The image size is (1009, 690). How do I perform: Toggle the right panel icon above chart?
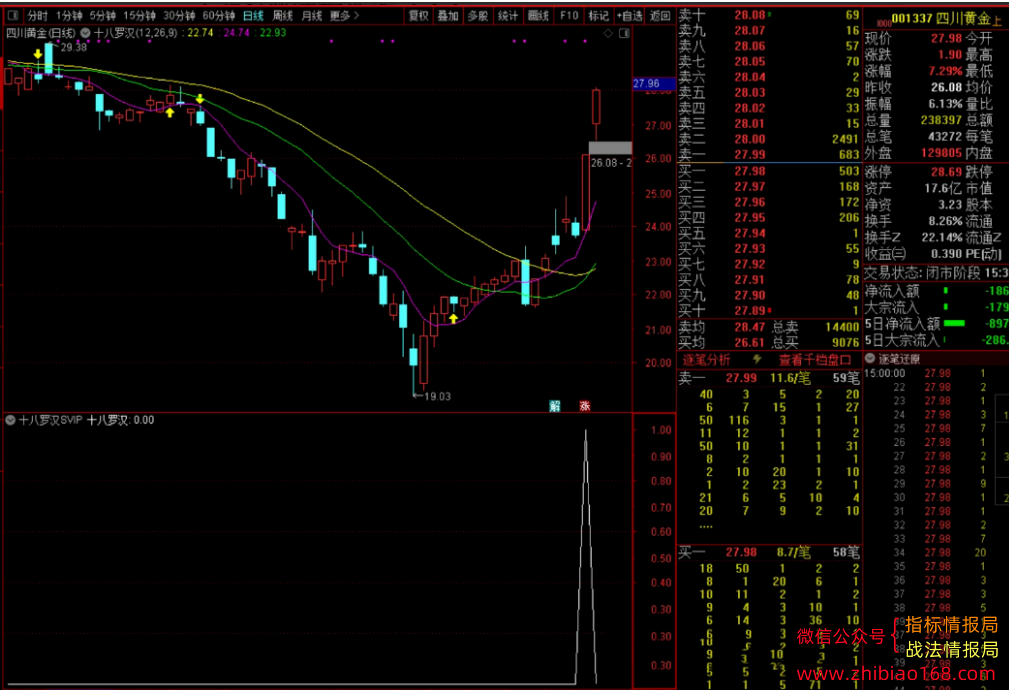pyautogui.click(x=624, y=33)
